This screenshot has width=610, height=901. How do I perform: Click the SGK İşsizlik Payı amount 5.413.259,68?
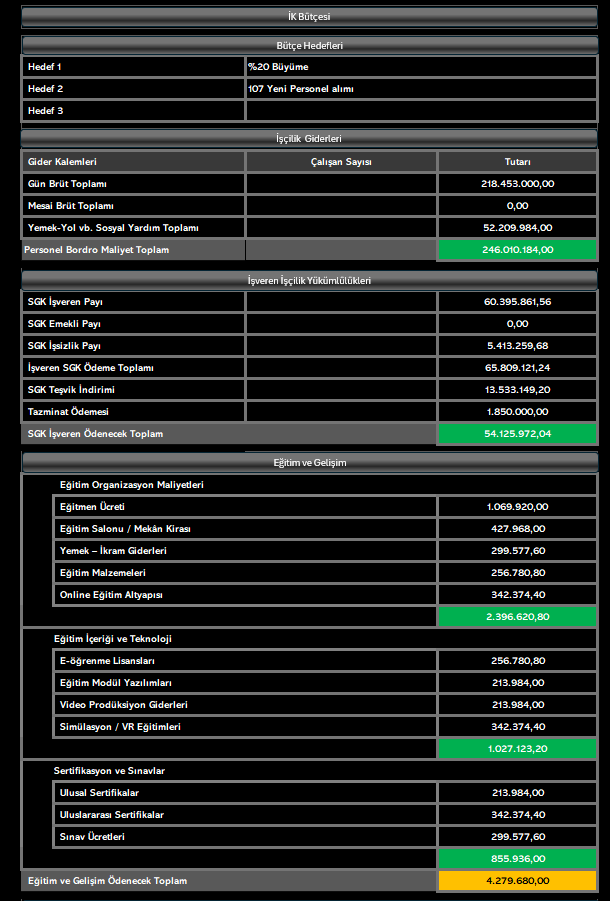(518, 346)
